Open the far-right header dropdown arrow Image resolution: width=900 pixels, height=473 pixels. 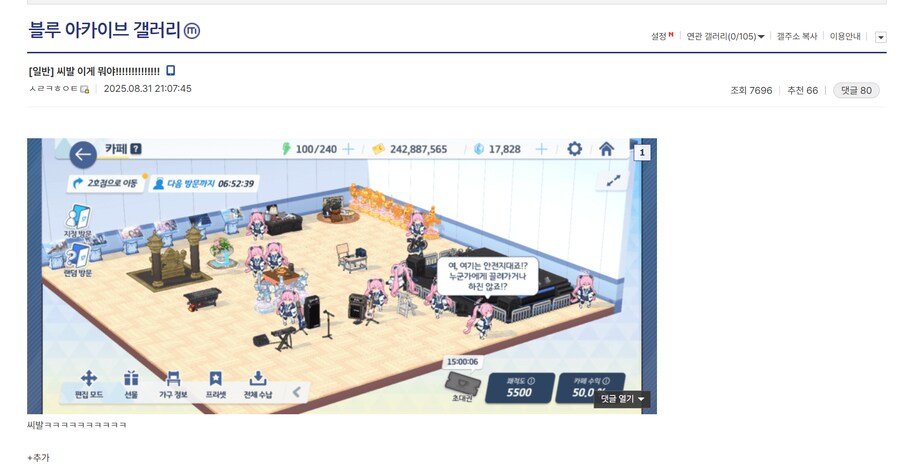coord(880,37)
